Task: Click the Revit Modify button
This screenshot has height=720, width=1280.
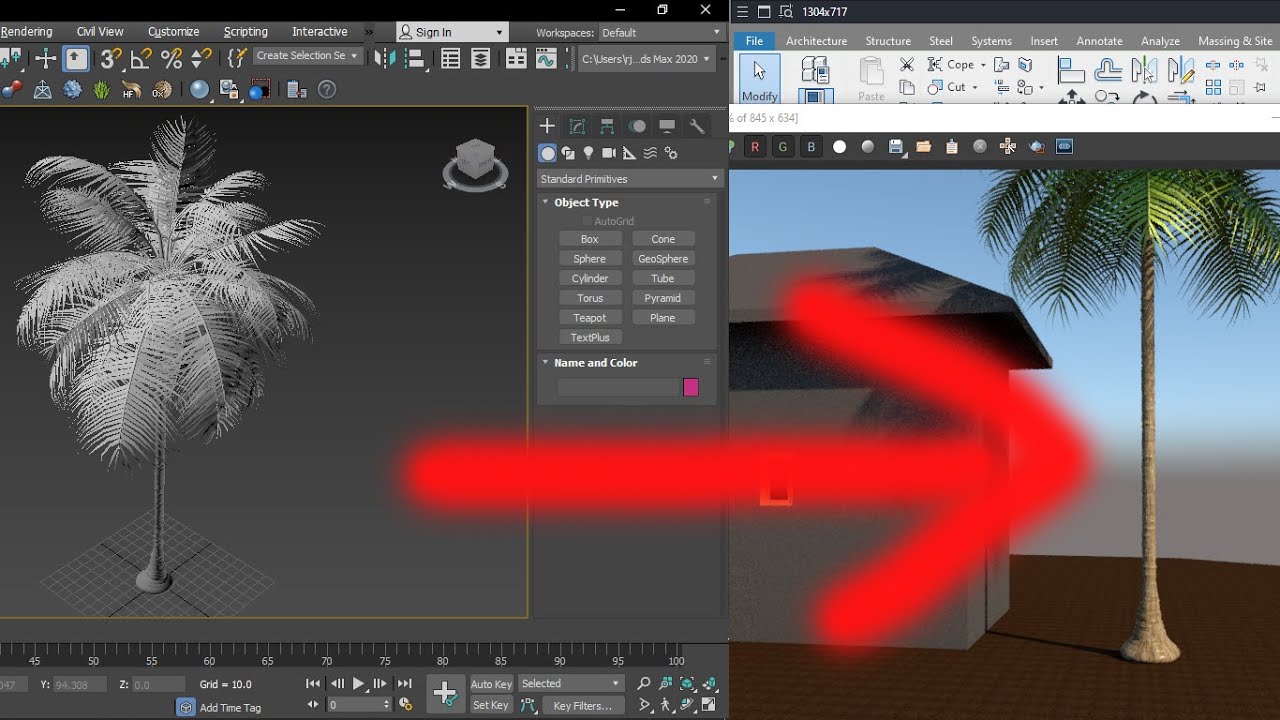Action: 759,78
